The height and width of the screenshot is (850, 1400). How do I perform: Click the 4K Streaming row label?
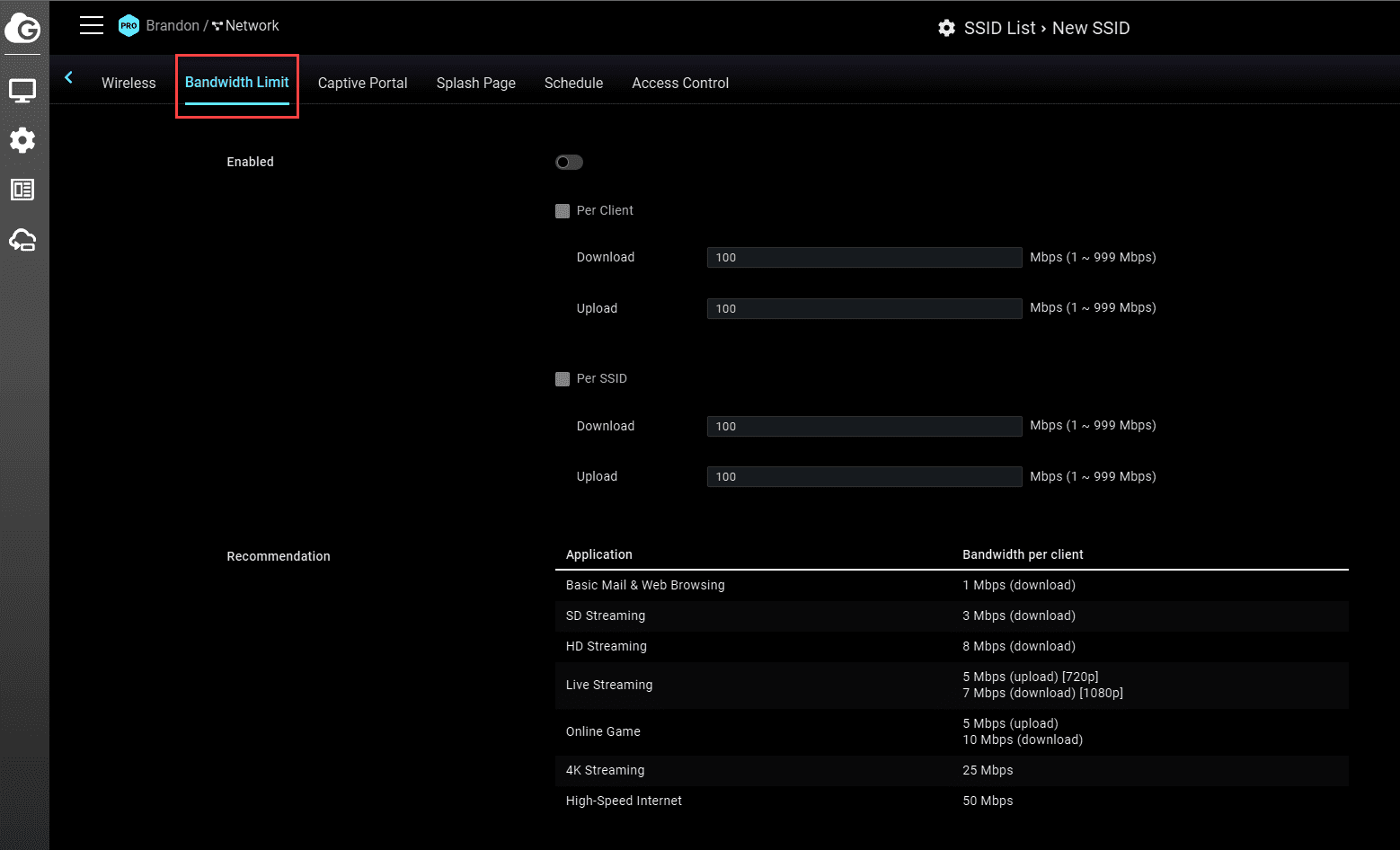coord(606,770)
